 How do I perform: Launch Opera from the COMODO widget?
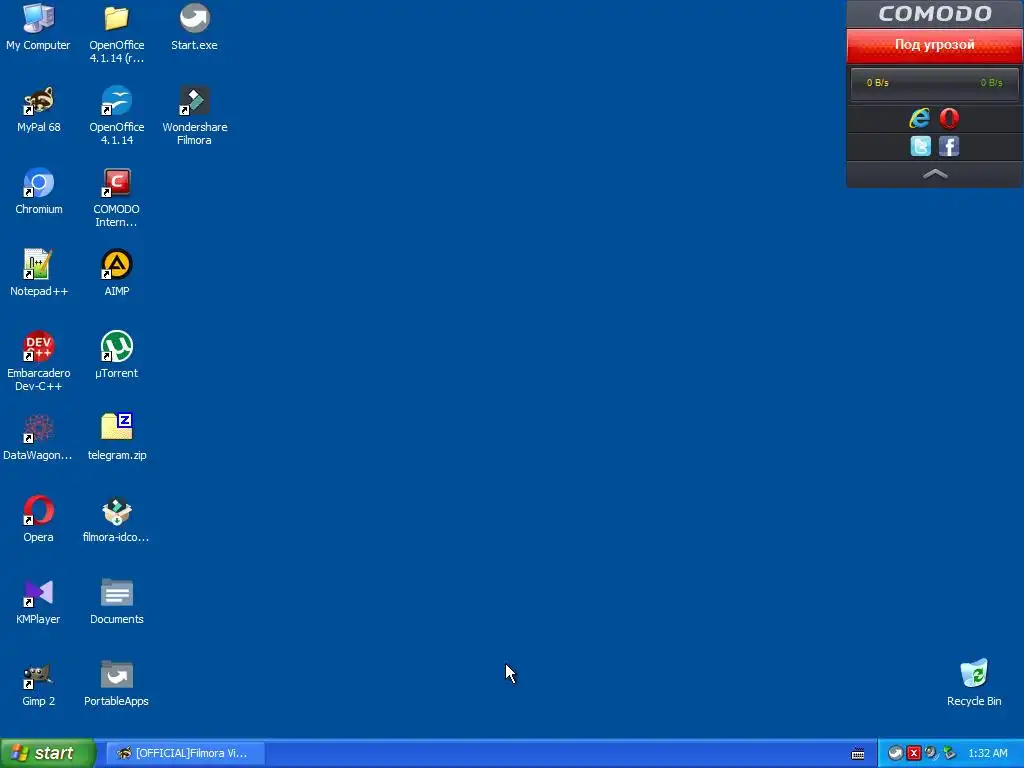pos(949,118)
